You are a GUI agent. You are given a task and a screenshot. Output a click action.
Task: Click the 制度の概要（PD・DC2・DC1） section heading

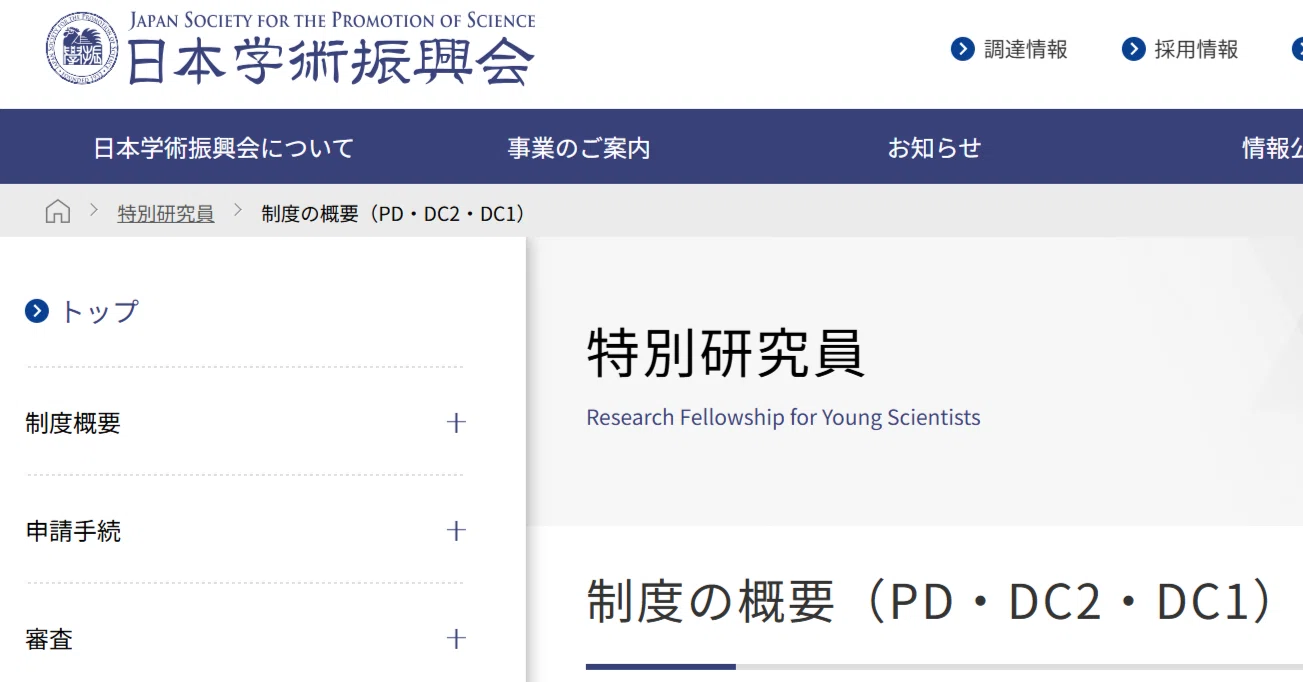click(x=932, y=601)
